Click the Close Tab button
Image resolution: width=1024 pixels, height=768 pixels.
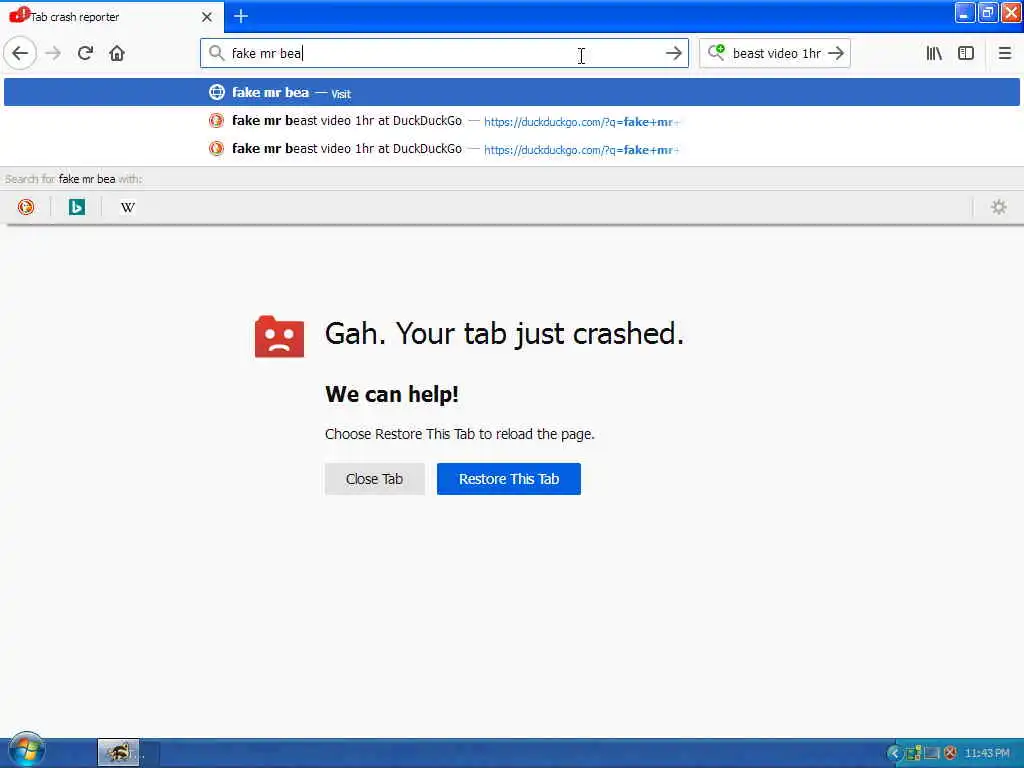click(x=375, y=479)
